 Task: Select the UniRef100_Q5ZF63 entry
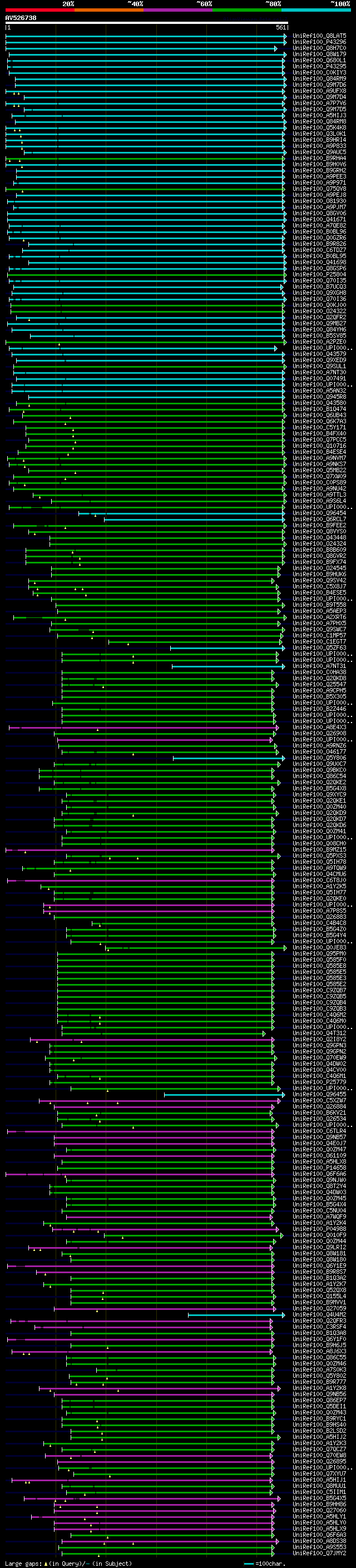tap(319, 647)
